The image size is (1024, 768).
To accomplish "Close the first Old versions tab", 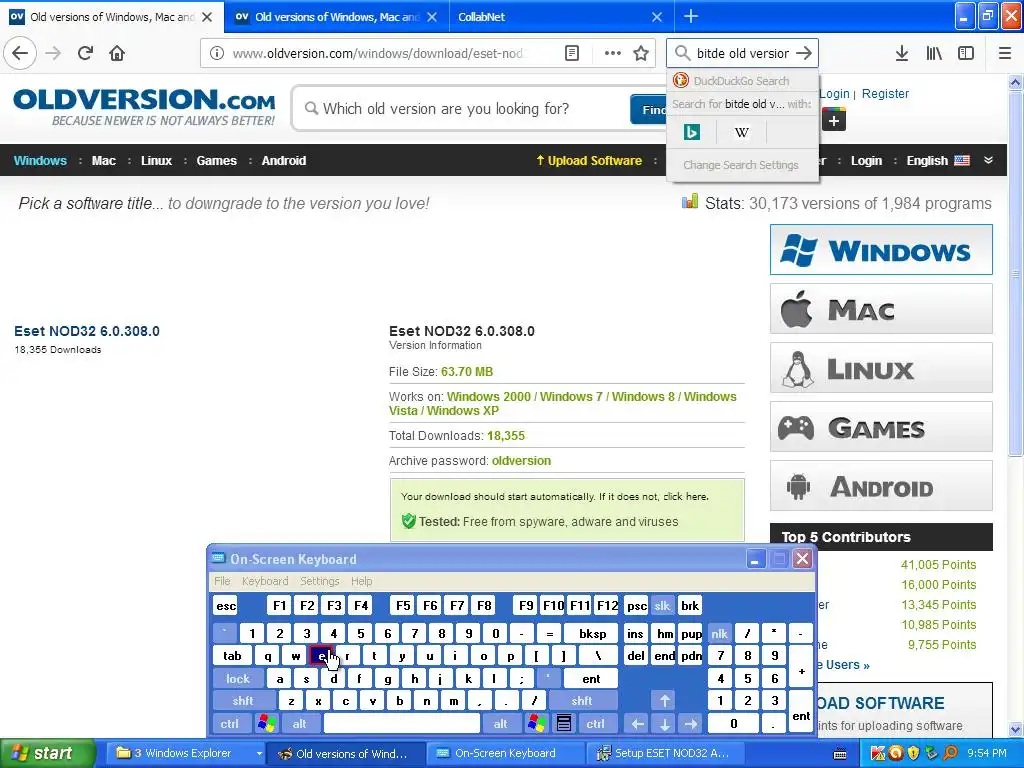I will tap(207, 17).
